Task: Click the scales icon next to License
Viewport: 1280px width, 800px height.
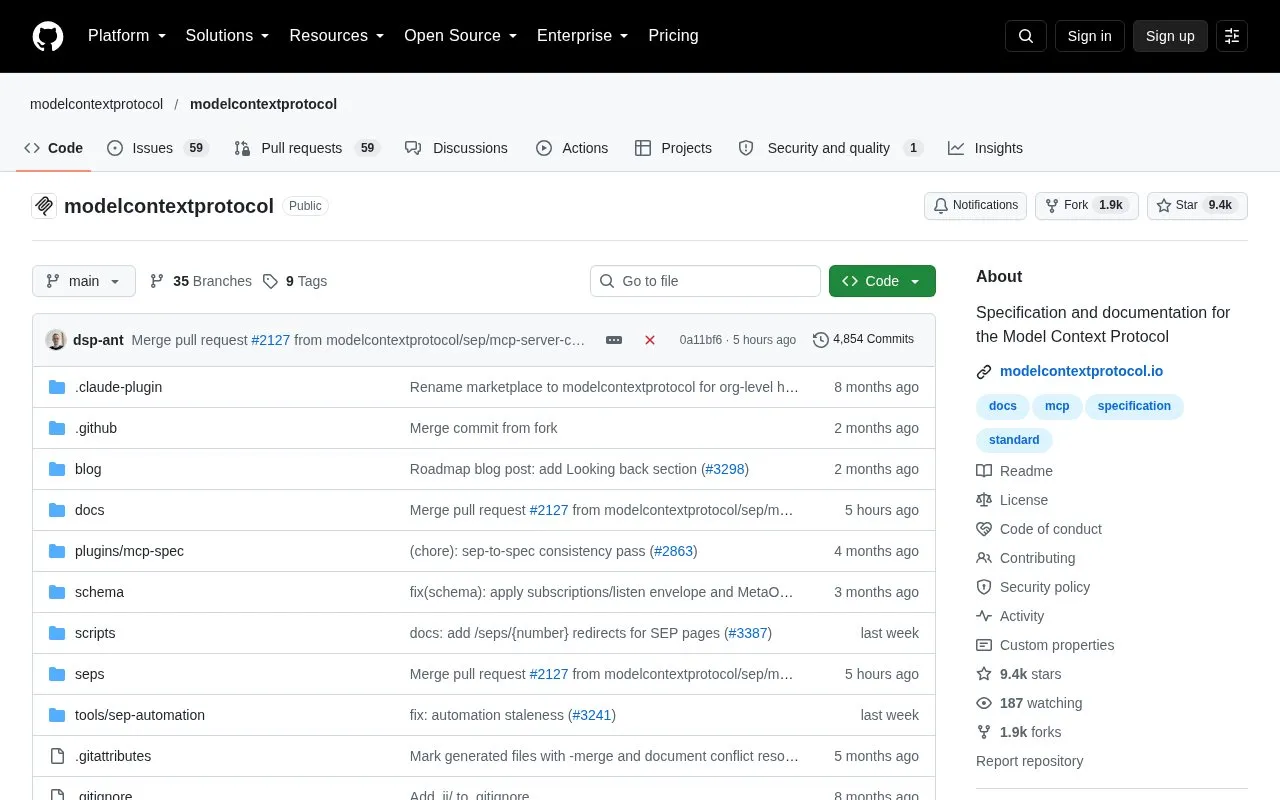Action: click(x=984, y=500)
